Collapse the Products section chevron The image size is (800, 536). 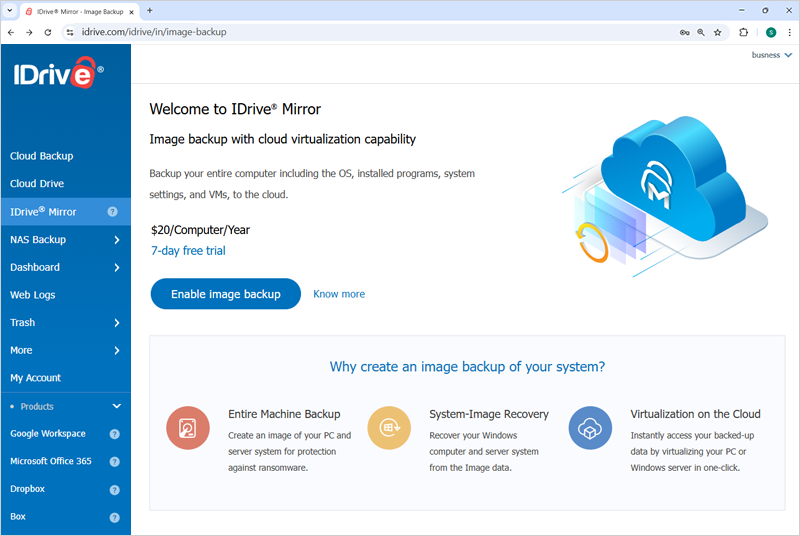[116, 406]
